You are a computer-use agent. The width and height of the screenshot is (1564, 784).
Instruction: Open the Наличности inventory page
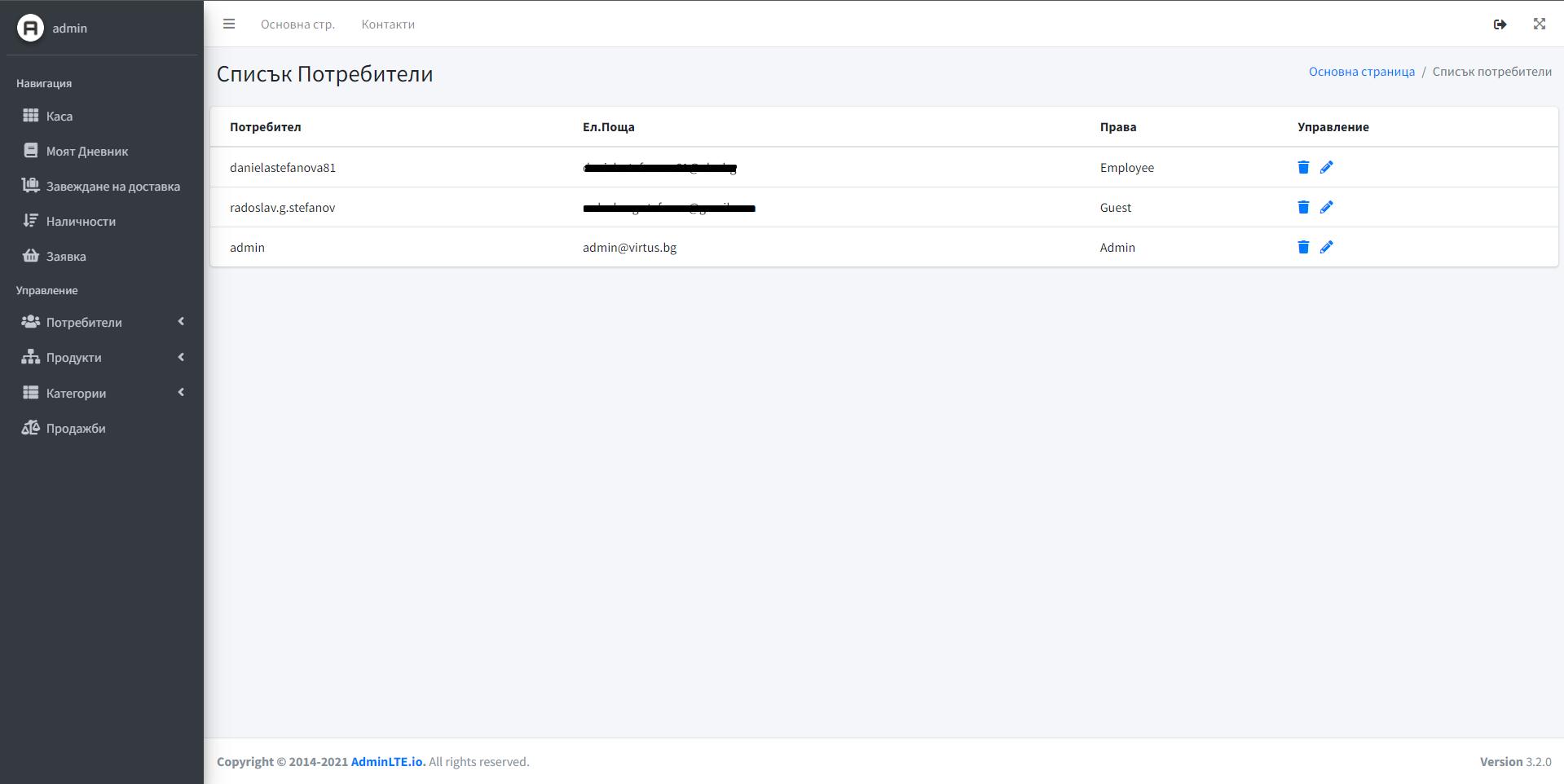point(81,221)
